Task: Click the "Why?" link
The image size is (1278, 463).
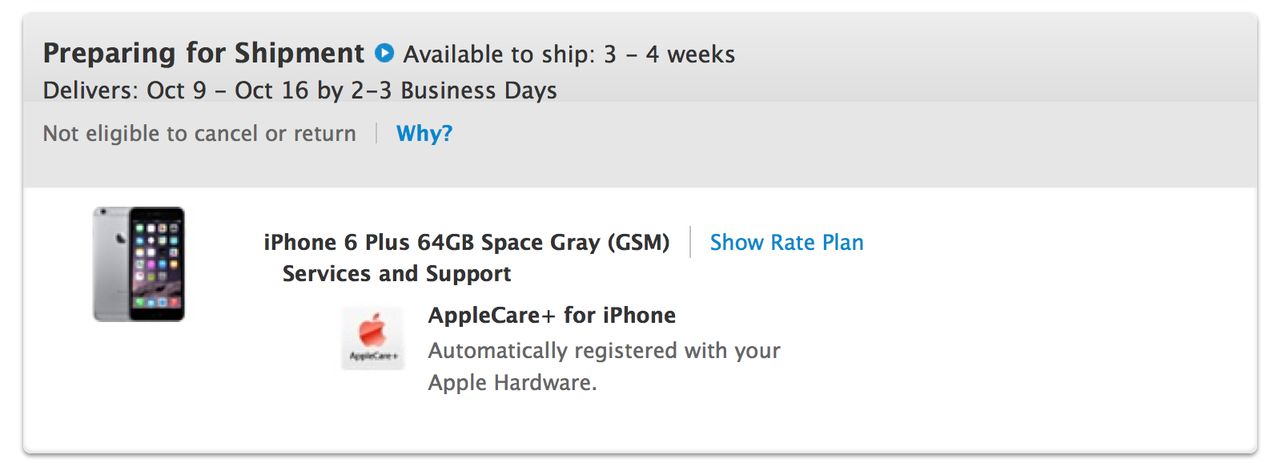Action: 424,133
